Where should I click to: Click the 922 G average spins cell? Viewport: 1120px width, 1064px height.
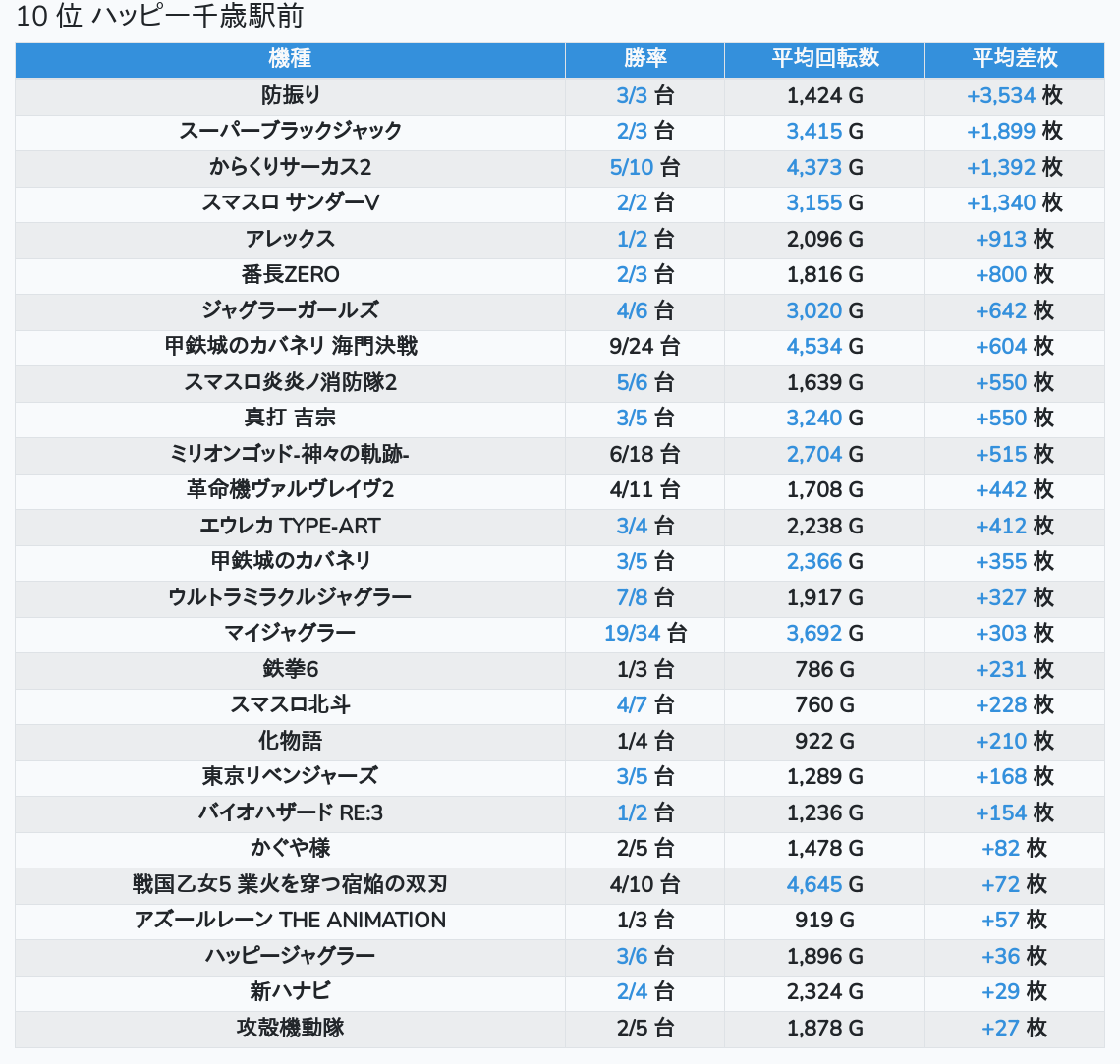click(824, 741)
